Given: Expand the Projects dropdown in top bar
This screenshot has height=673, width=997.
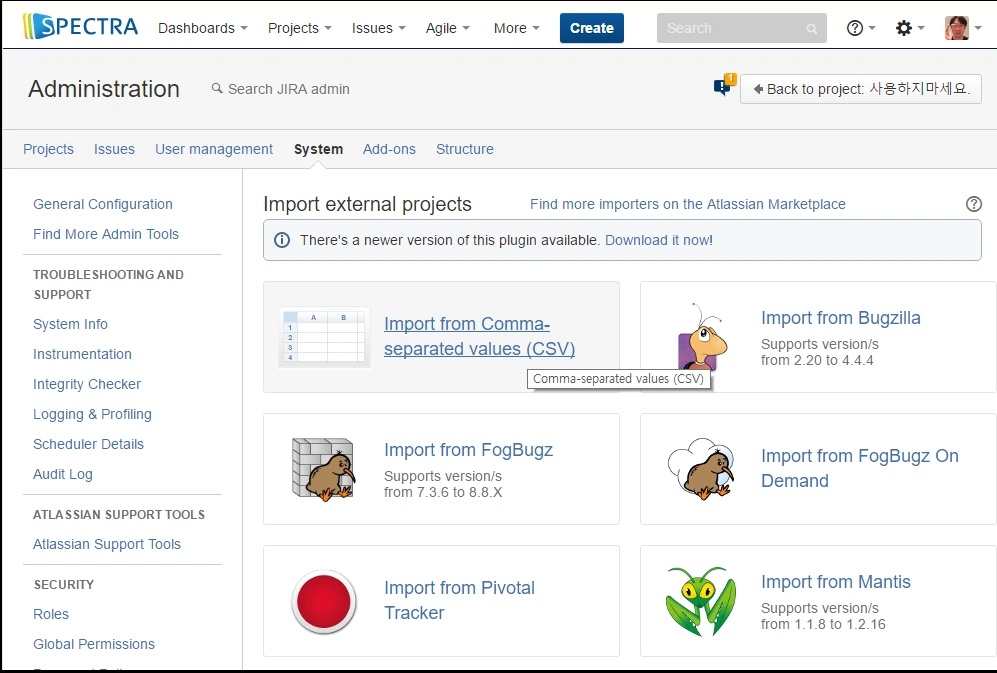Looking at the screenshot, I should (x=299, y=28).
